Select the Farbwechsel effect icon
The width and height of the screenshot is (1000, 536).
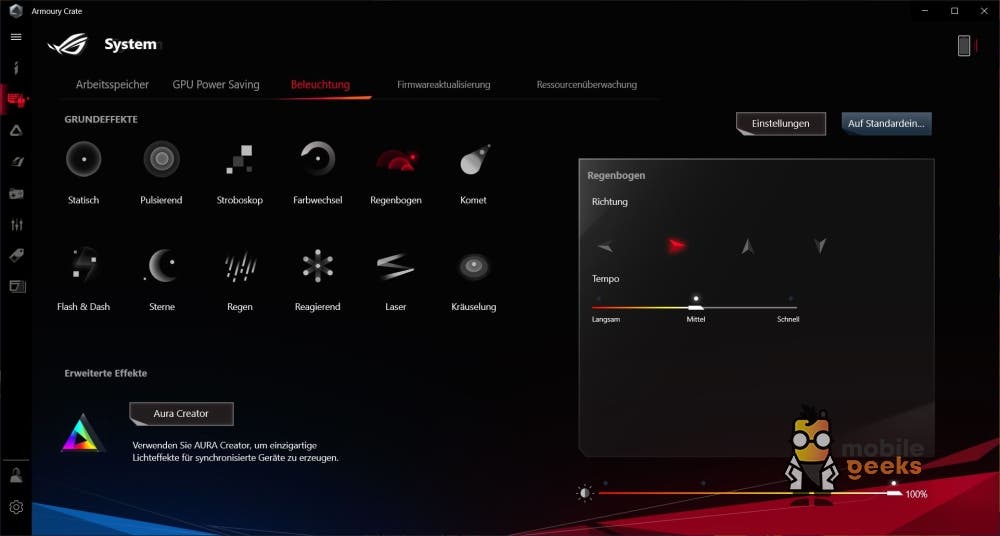coord(318,159)
